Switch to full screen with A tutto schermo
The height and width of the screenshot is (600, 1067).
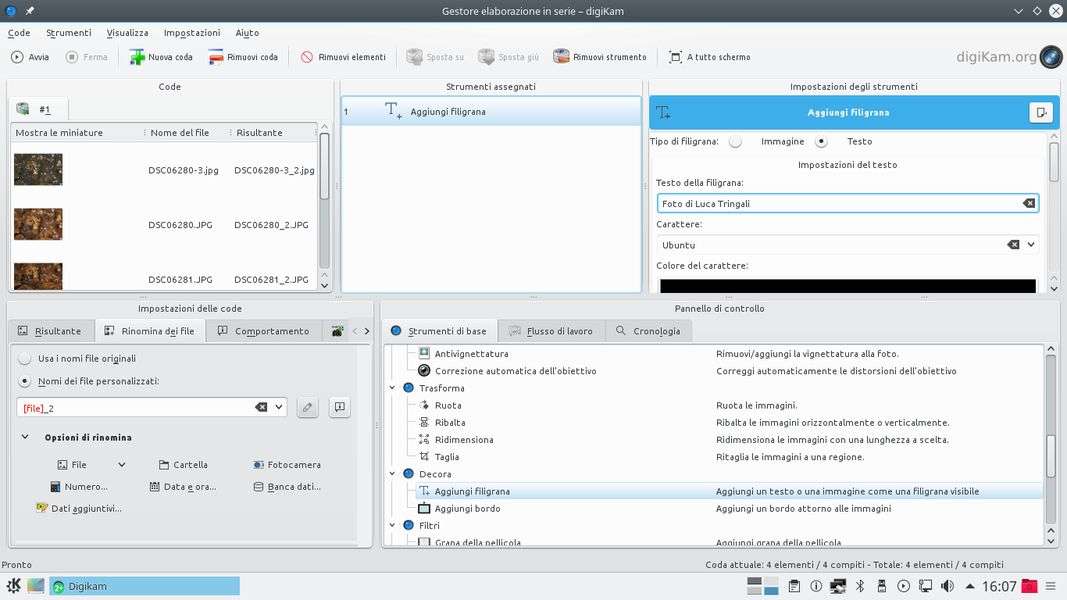pos(709,57)
